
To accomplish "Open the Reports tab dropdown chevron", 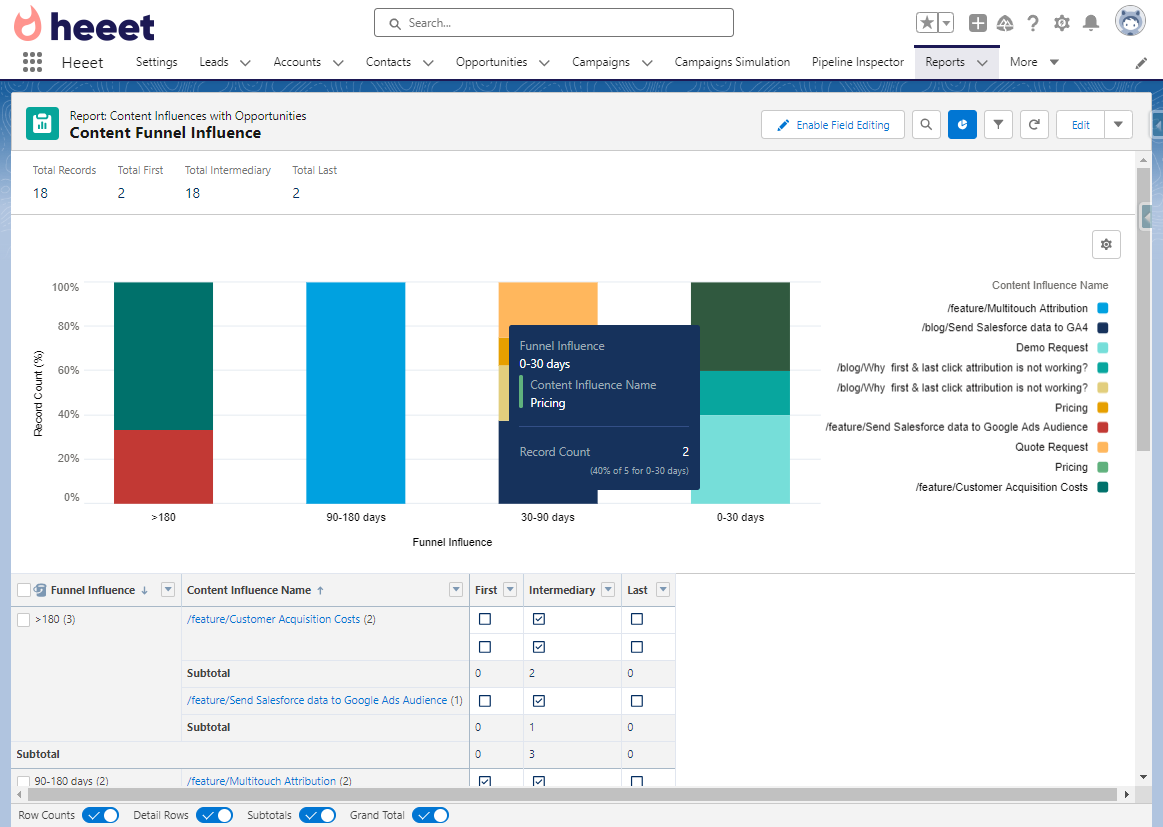I will [982, 63].
